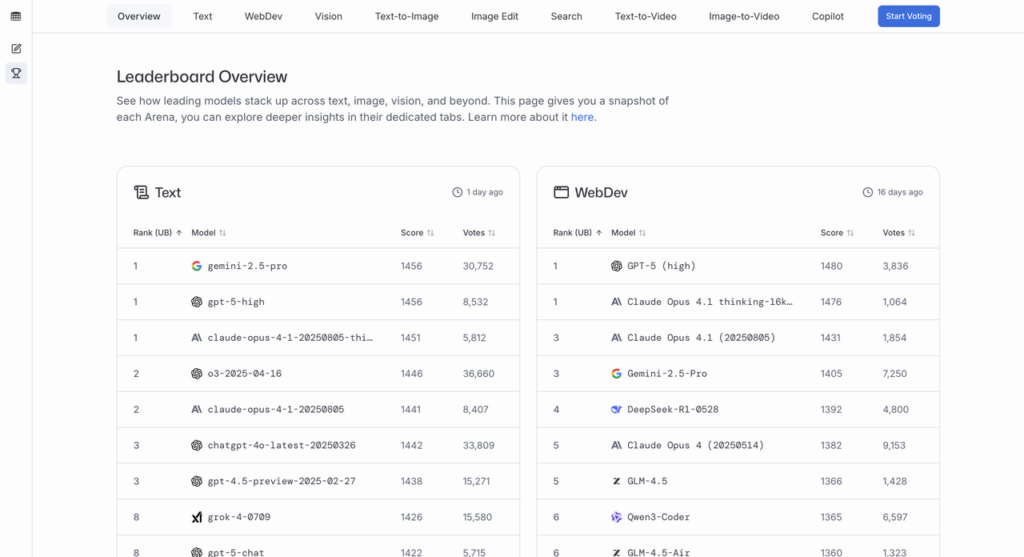Open the sidebar panel icon at top left
This screenshot has height=557, width=1024.
click(x=16, y=16)
